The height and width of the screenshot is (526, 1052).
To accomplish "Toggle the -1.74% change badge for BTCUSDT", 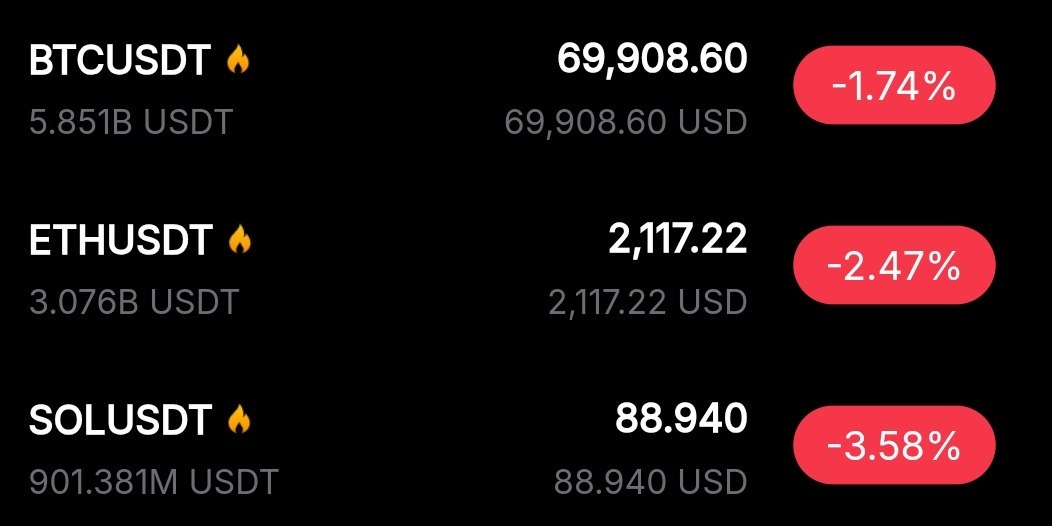I will (x=894, y=88).
